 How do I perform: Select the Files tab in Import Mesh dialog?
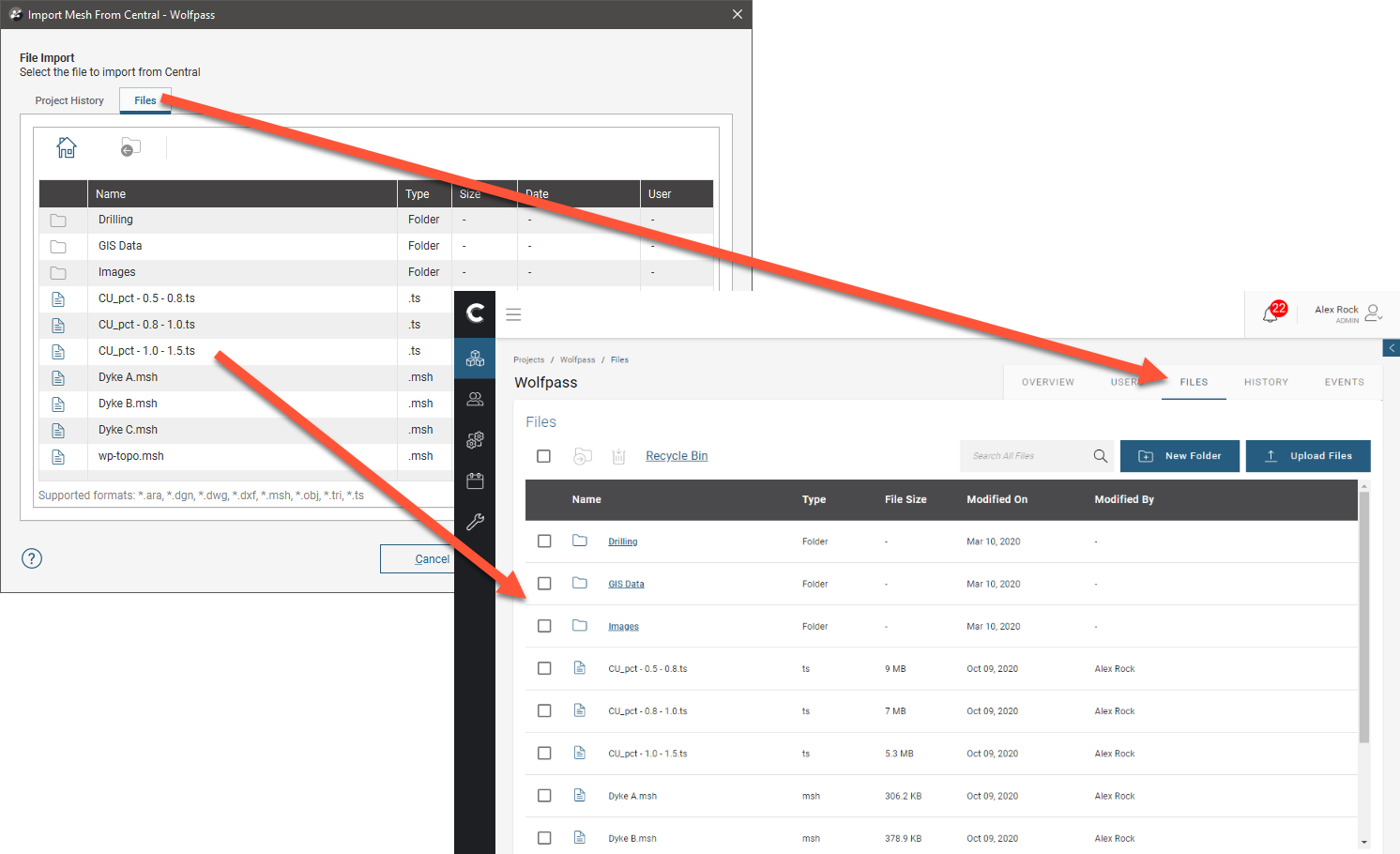click(x=145, y=100)
